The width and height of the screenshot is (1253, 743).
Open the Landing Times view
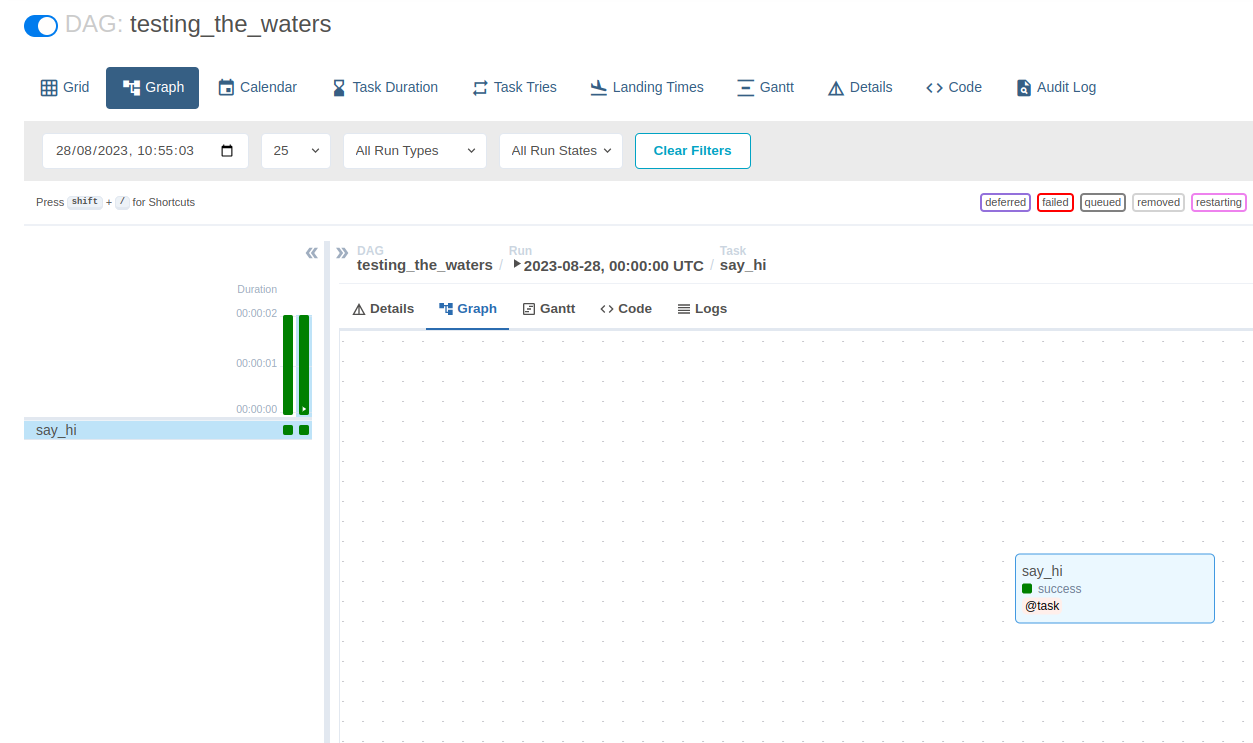[646, 87]
